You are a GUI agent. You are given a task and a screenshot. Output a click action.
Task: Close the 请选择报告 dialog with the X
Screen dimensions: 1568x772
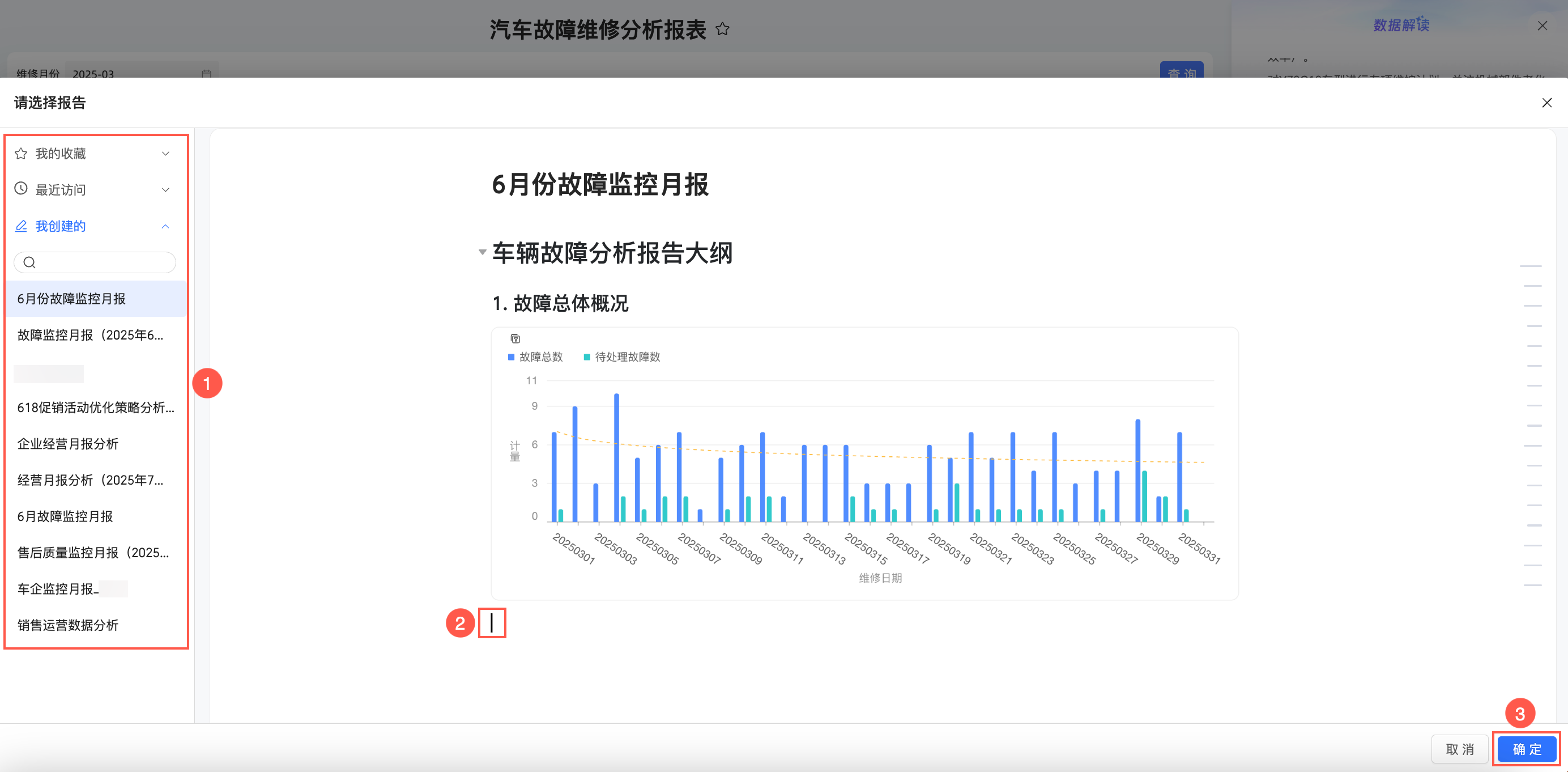pos(1546,103)
